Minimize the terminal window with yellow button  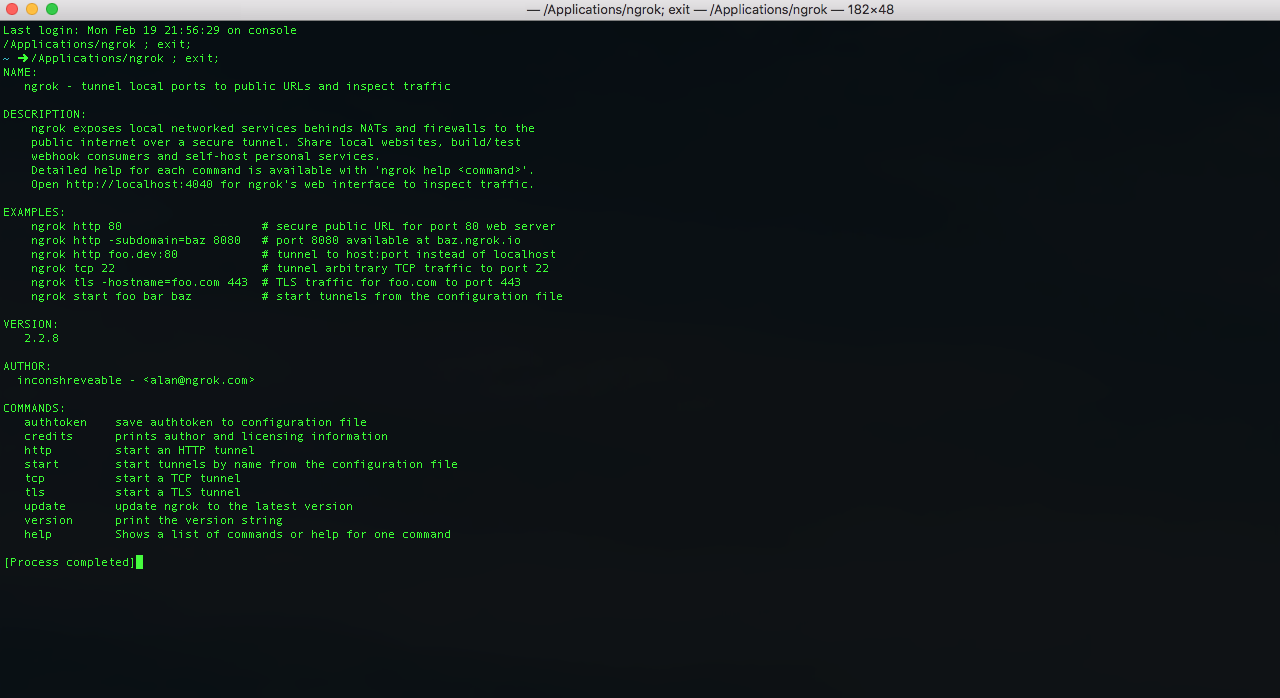point(32,9)
